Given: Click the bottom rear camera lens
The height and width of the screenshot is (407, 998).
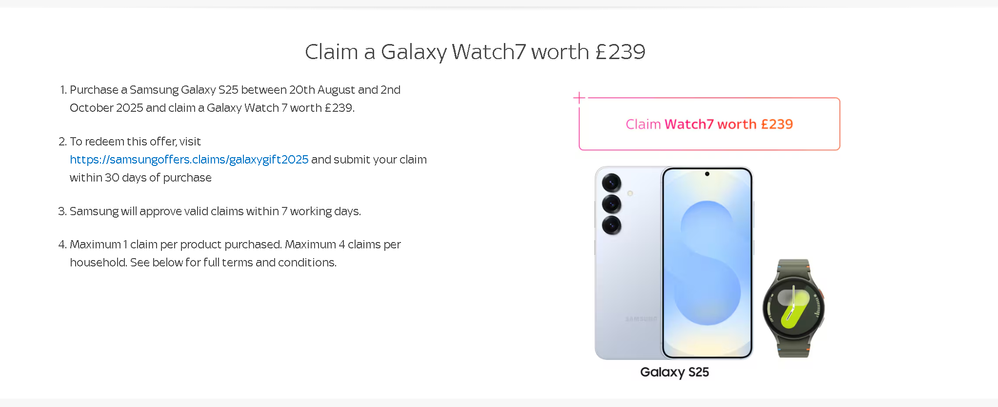Looking at the screenshot, I should [611, 224].
